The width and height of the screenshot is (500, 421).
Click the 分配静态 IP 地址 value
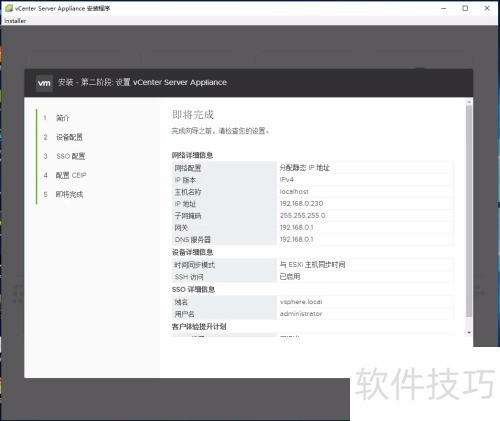[x=304, y=168]
